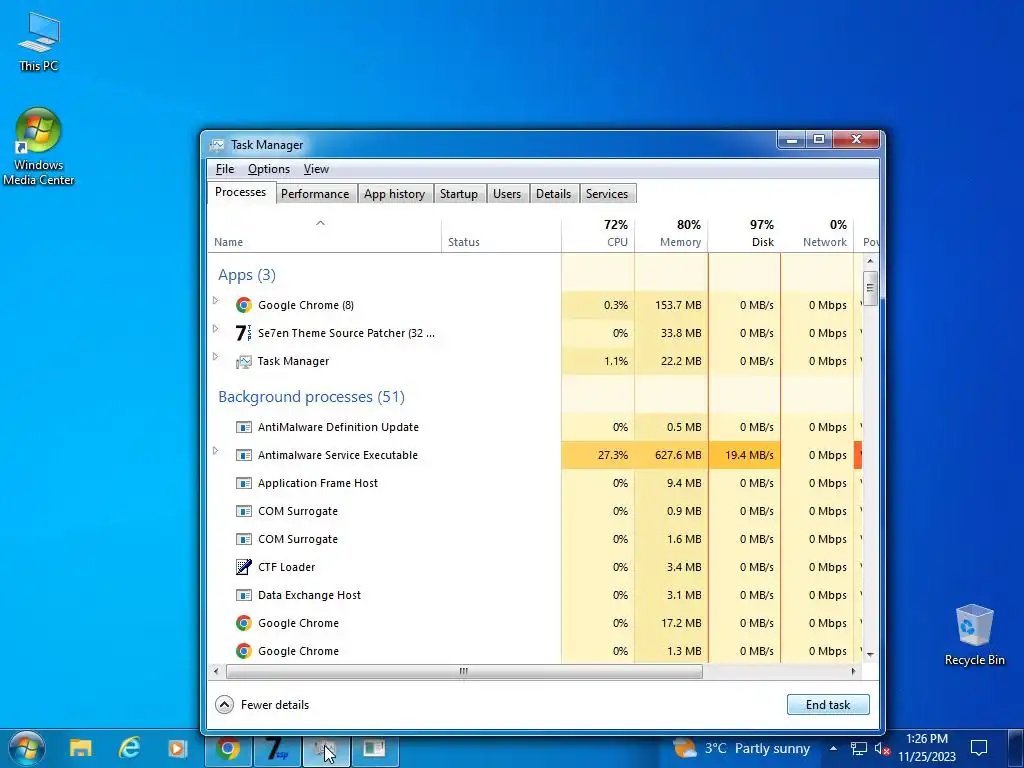This screenshot has height=768, width=1024.
Task: Switch to Google Chrome on the taskbar
Action: click(228, 748)
